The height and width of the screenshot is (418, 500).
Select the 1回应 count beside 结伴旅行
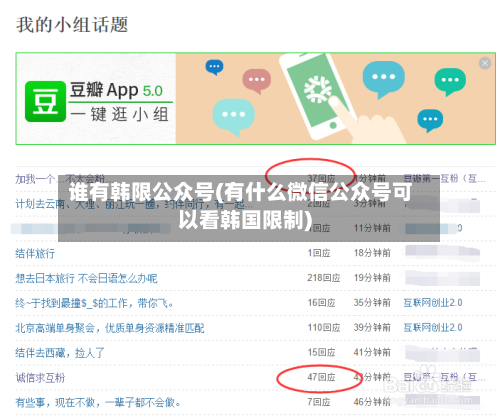[x=319, y=253]
